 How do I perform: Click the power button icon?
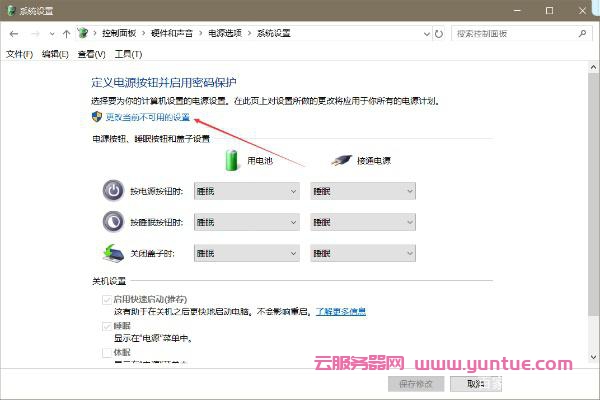(x=113, y=191)
